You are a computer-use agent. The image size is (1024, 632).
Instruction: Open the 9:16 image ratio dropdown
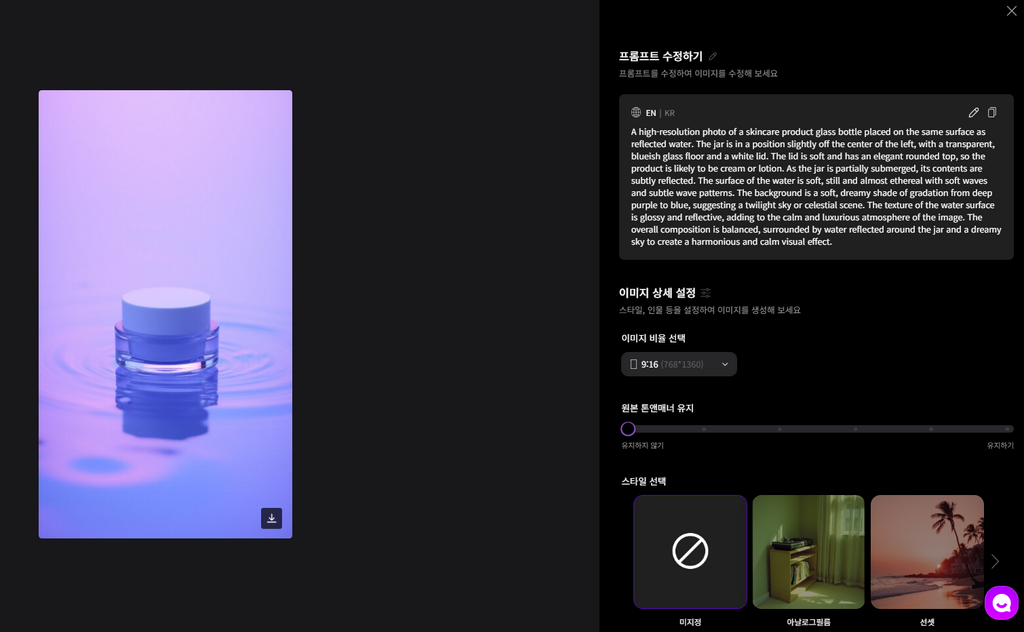pos(679,364)
